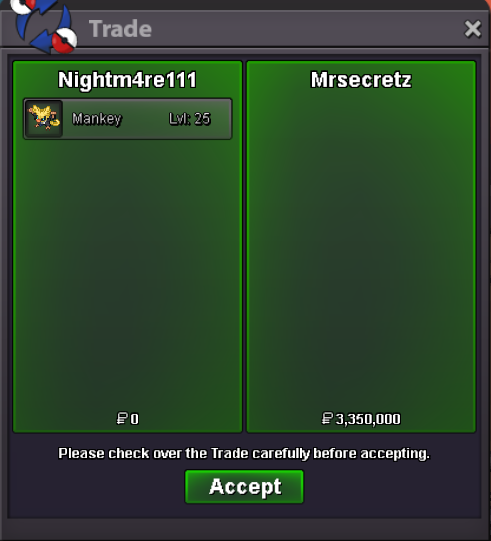Click the 3,350,000 money amount

(368, 419)
